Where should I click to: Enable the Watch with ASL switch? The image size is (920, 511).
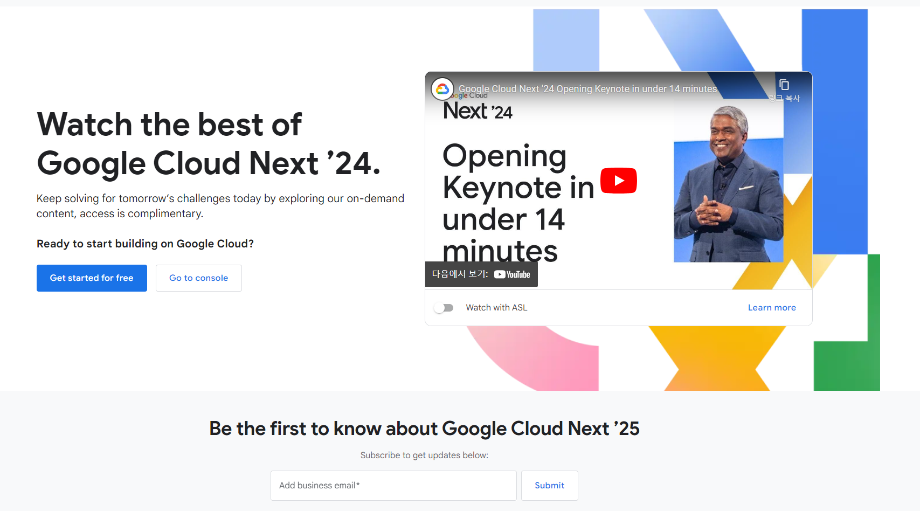443,308
